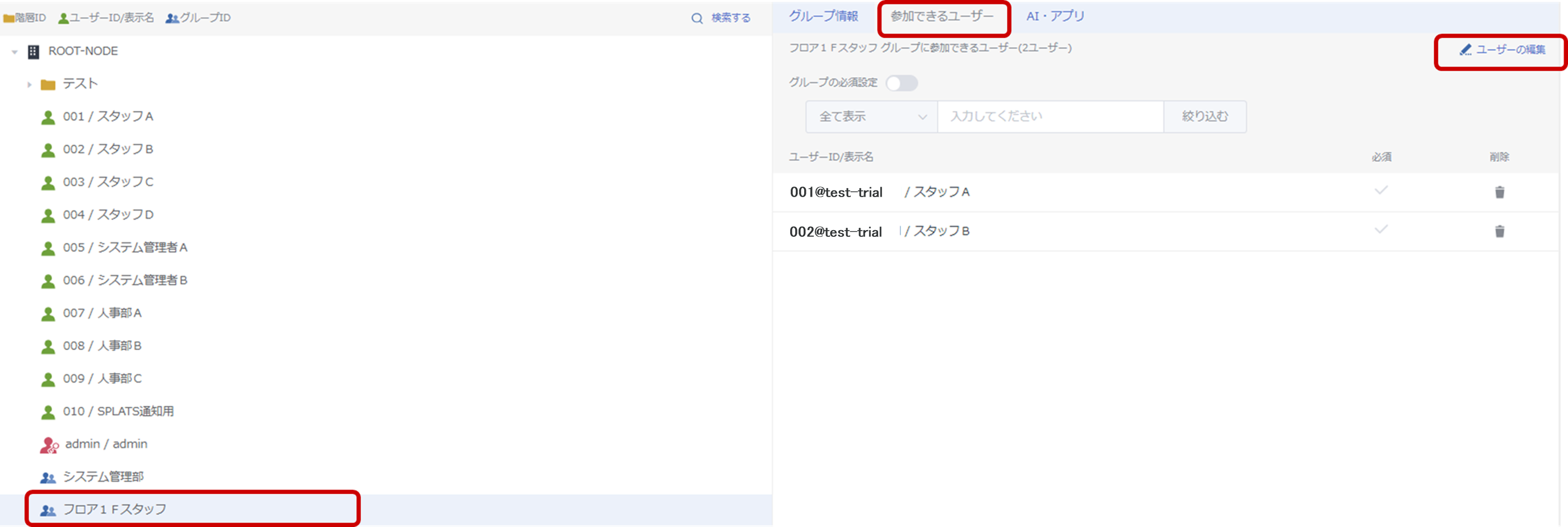Image resolution: width=1568 pixels, height=527 pixels.
Task: Select フロア１Ｆスタッフ group in tree
Action: 114,509
